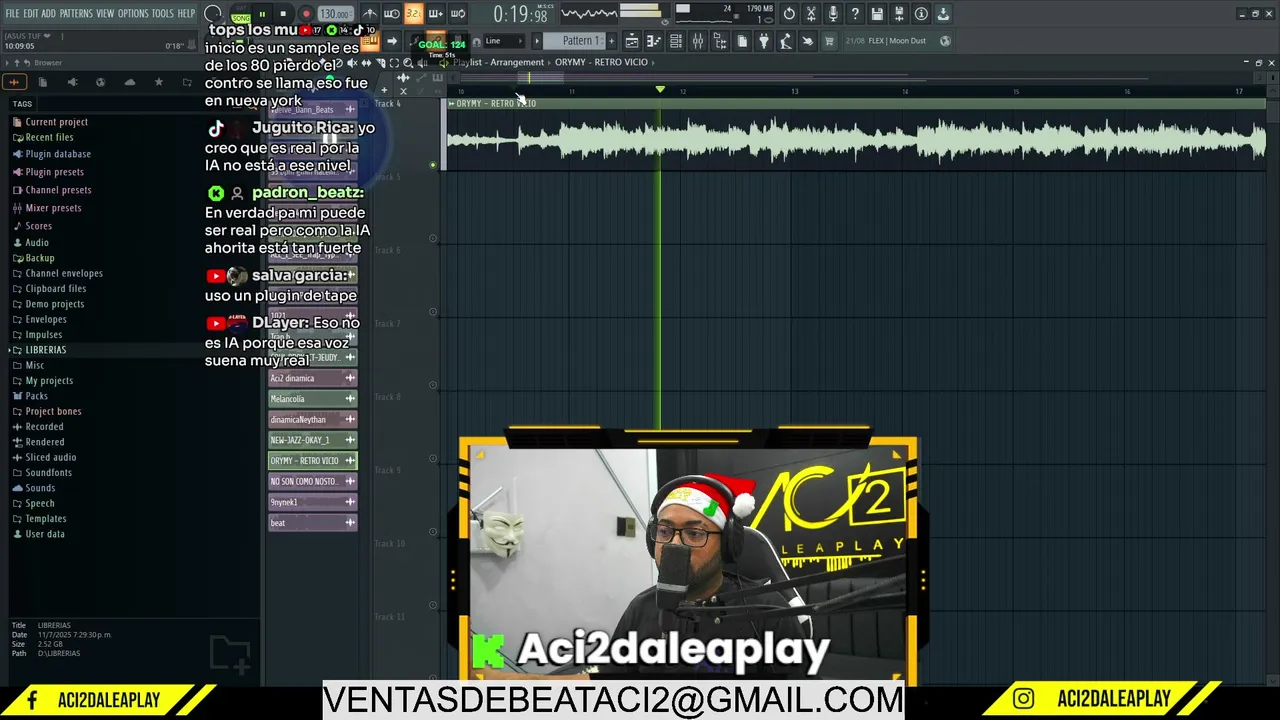Click the FLEX Moon Dust hint globe icon

[x=945, y=41]
